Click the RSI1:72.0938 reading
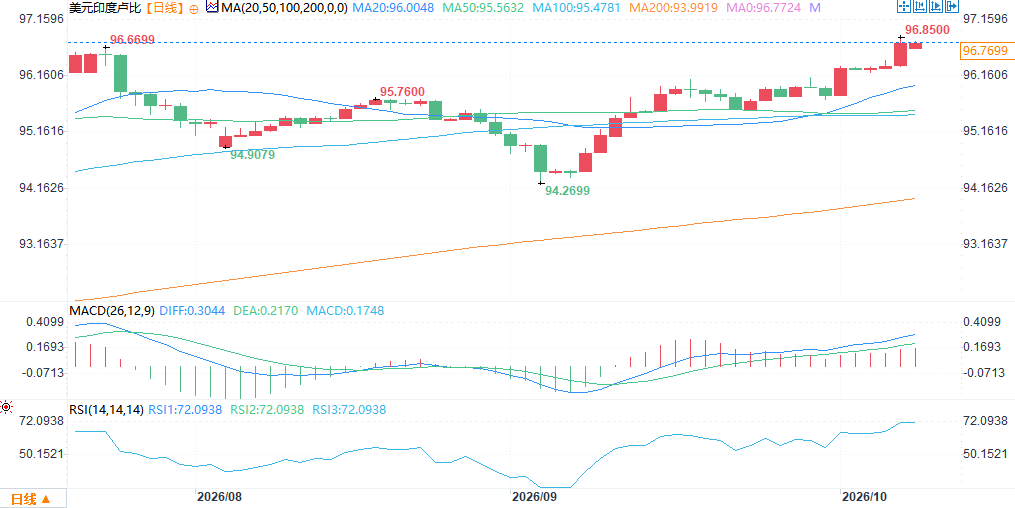 tap(186, 410)
